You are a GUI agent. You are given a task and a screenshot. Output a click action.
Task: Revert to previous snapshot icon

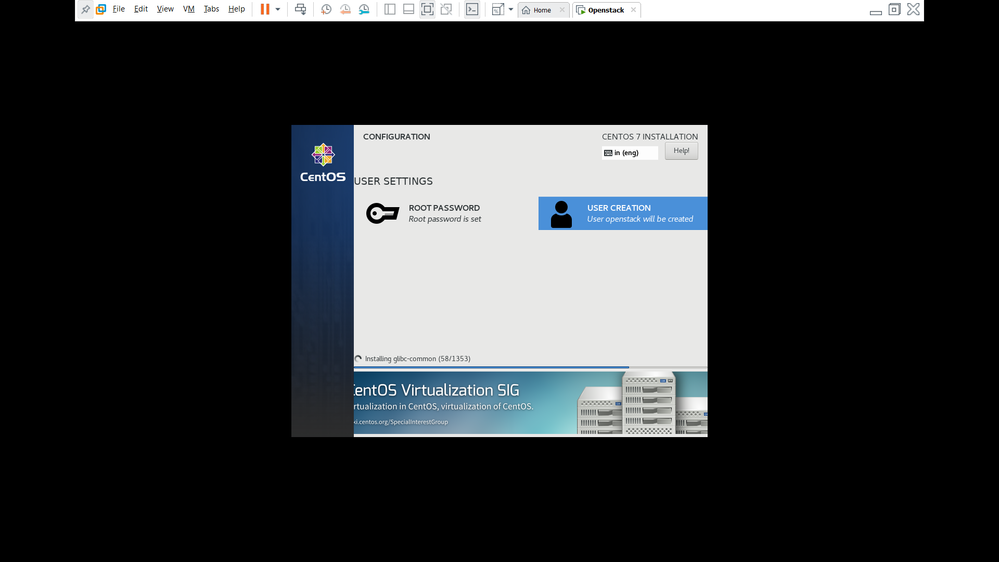coord(345,9)
